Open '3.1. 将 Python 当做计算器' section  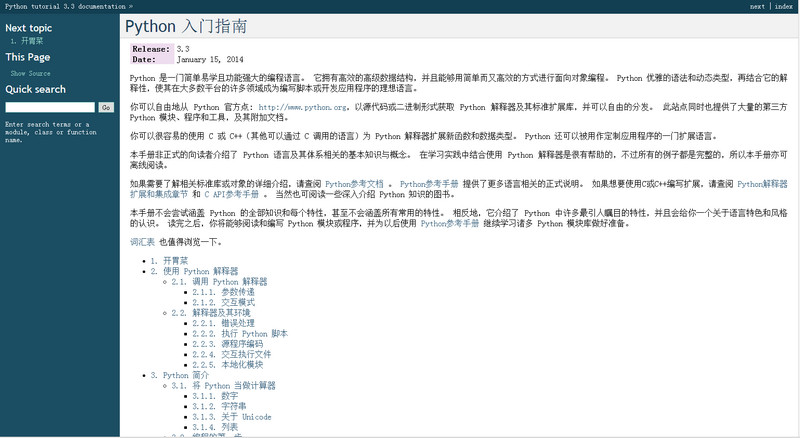[x=223, y=385]
